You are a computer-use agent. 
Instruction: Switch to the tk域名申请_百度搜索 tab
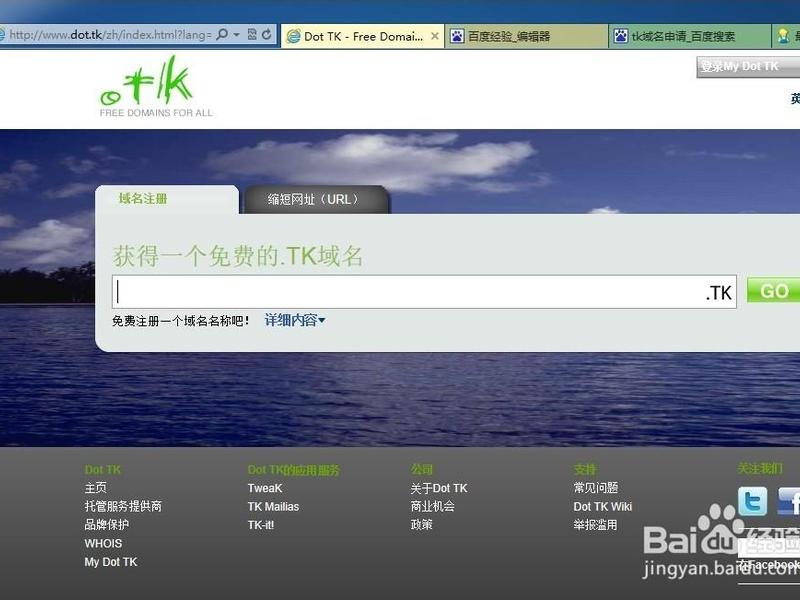click(x=689, y=36)
